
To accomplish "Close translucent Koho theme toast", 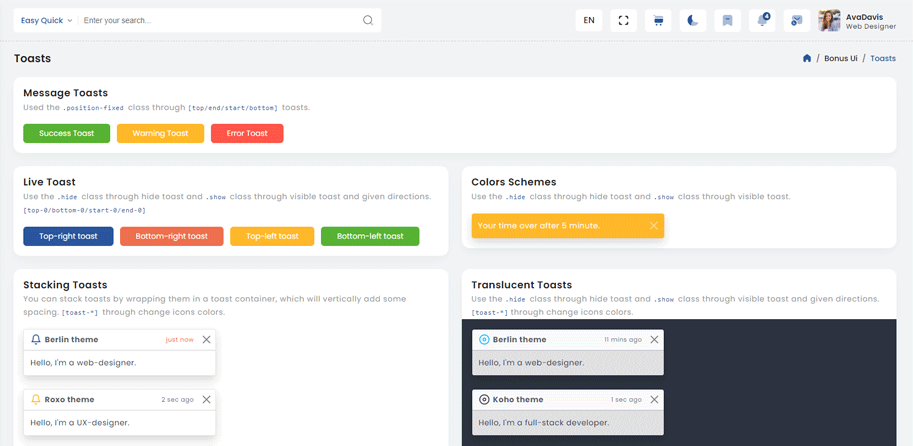I will click(x=654, y=400).
